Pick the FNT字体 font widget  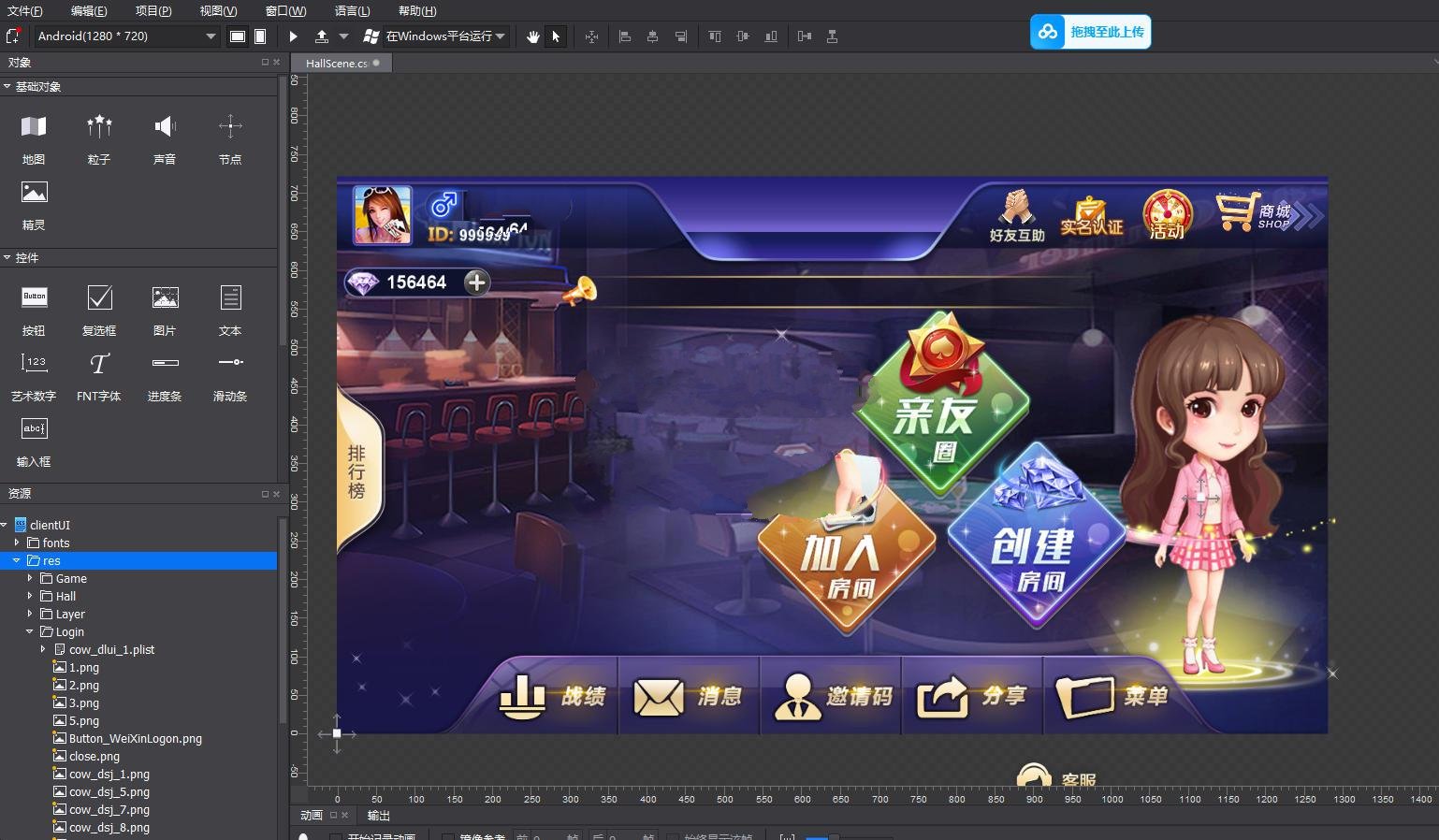[x=99, y=376]
